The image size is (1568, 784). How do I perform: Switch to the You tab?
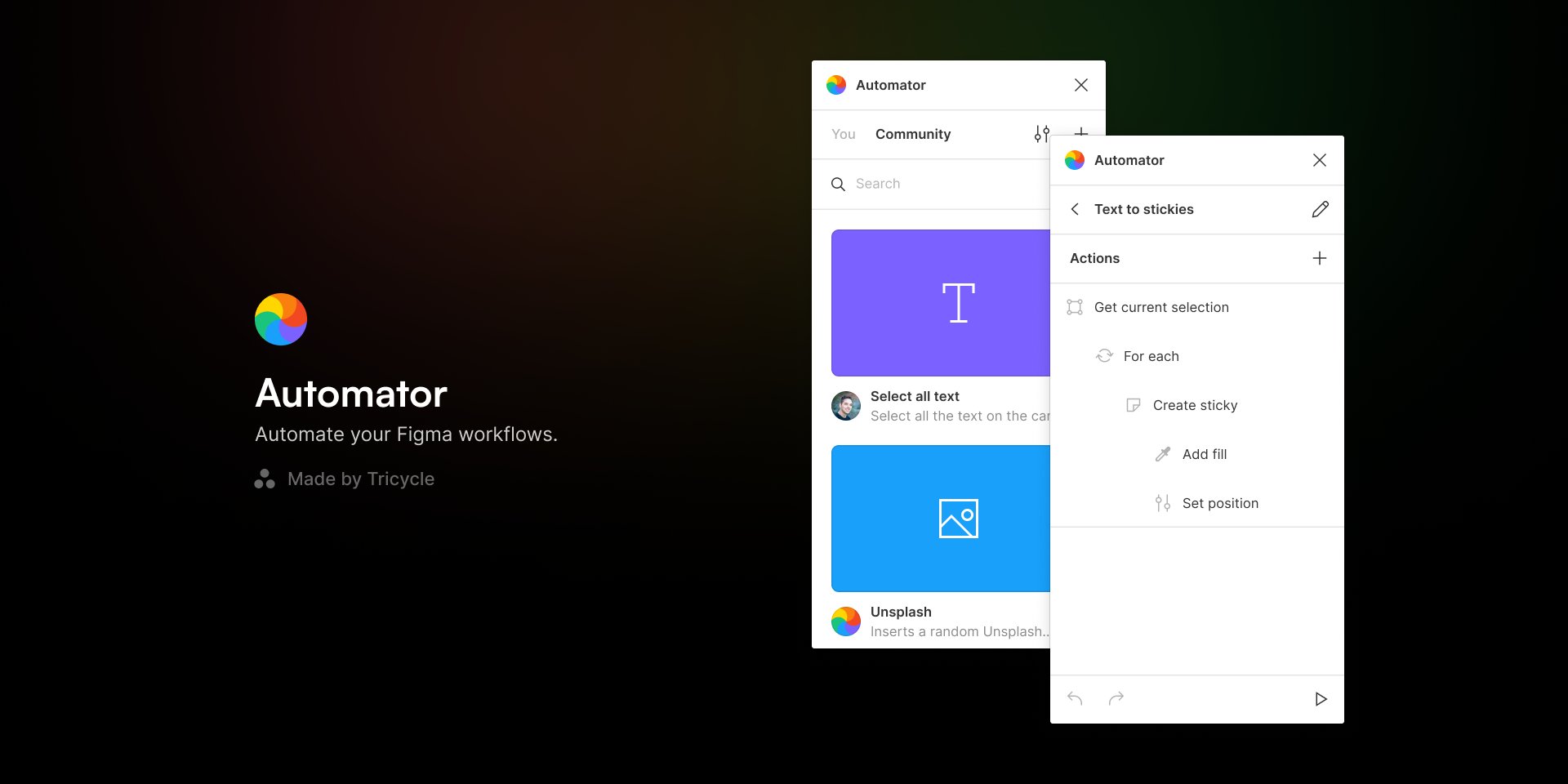coord(844,135)
